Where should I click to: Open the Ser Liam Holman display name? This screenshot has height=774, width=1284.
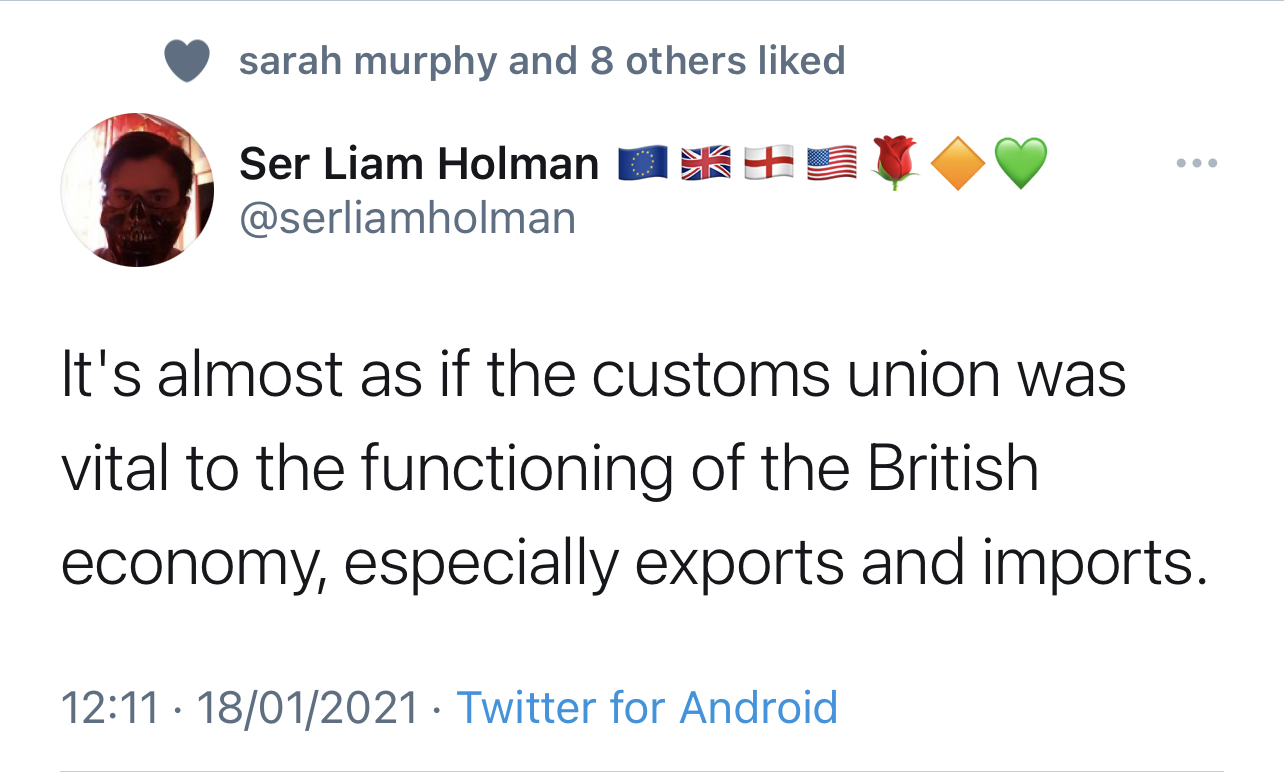(x=419, y=164)
